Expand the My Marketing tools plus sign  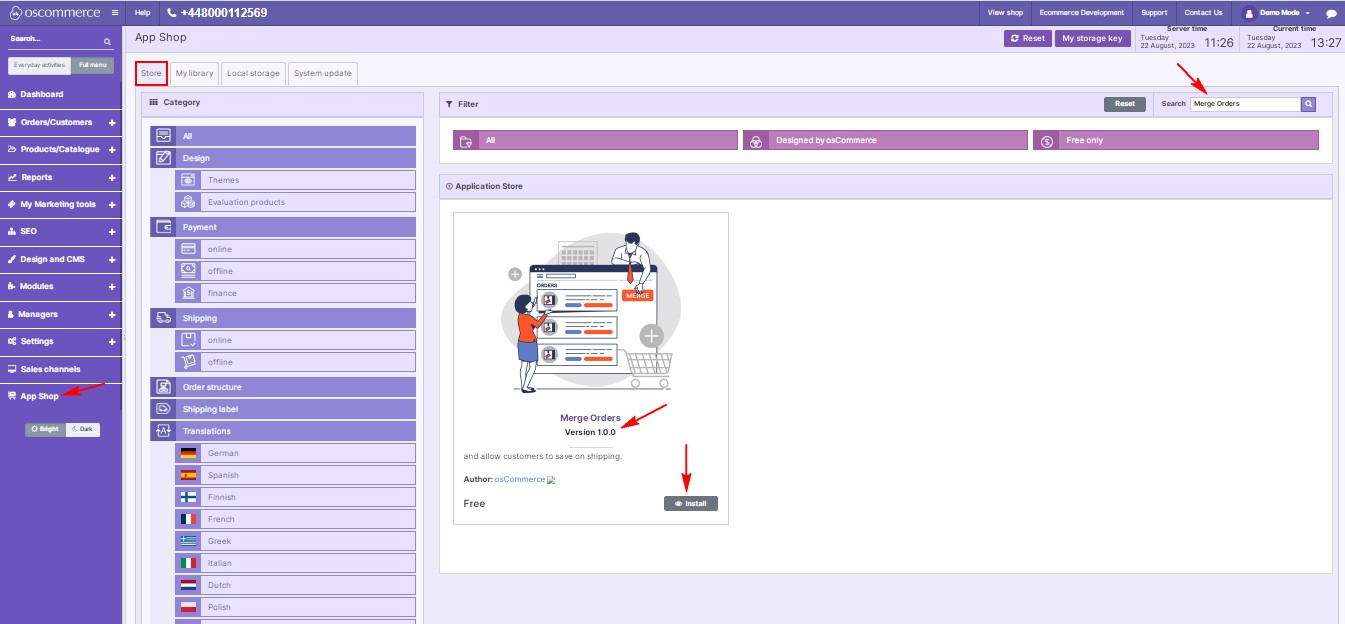tap(112, 205)
